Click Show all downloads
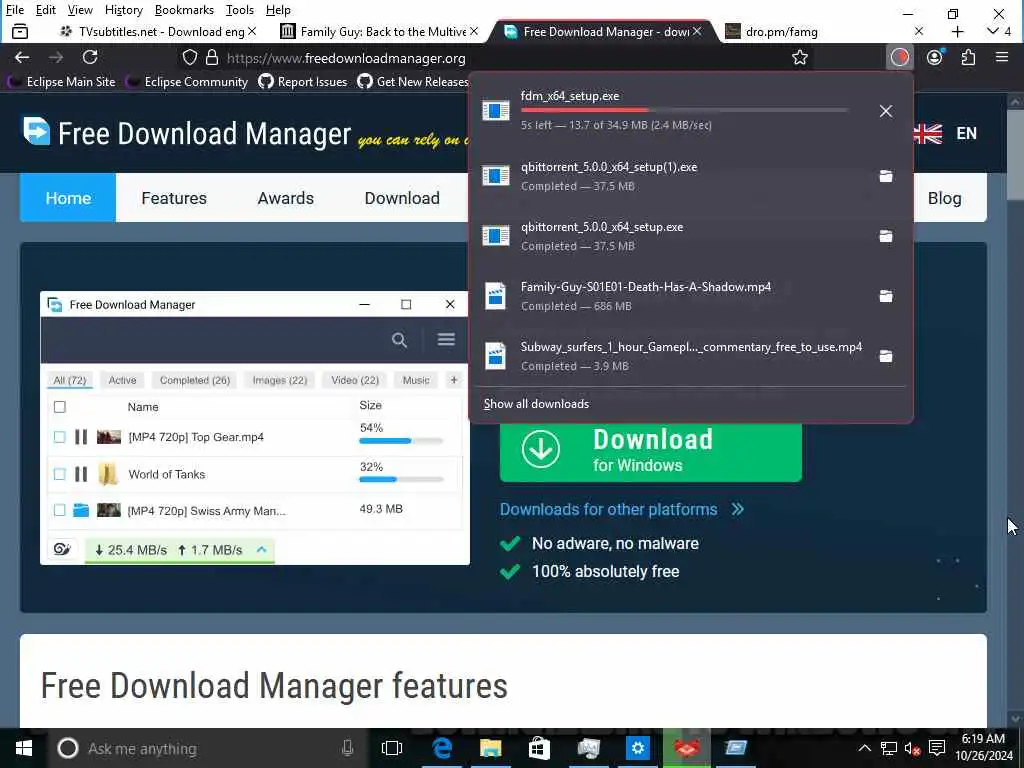The image size is (1024, 768). tap(536, 404)
